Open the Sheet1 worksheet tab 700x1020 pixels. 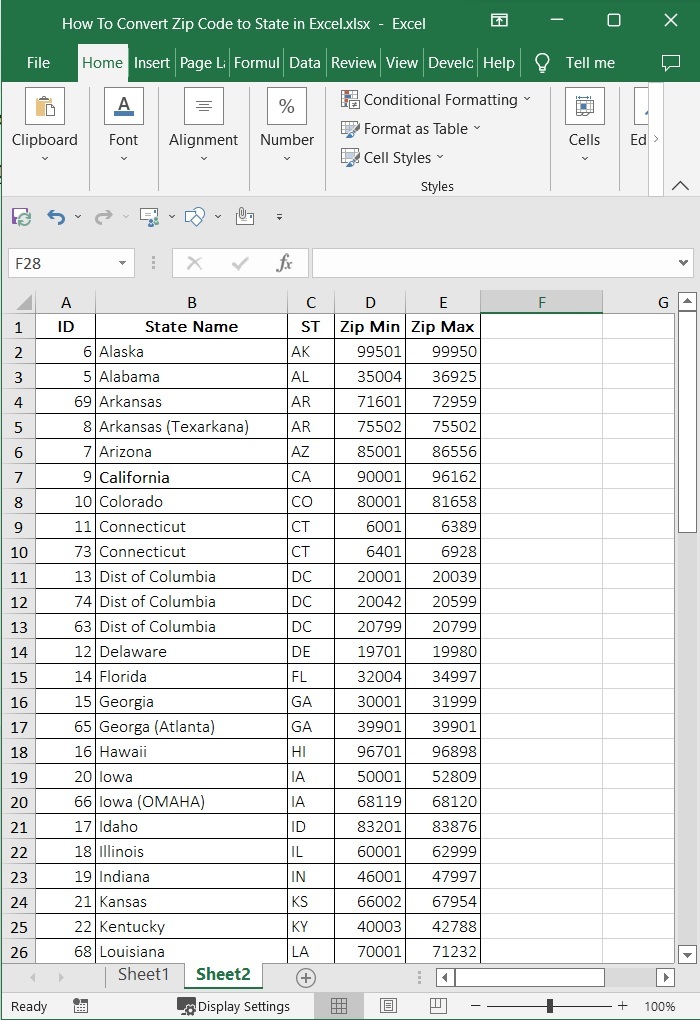[x=143, y=974]
